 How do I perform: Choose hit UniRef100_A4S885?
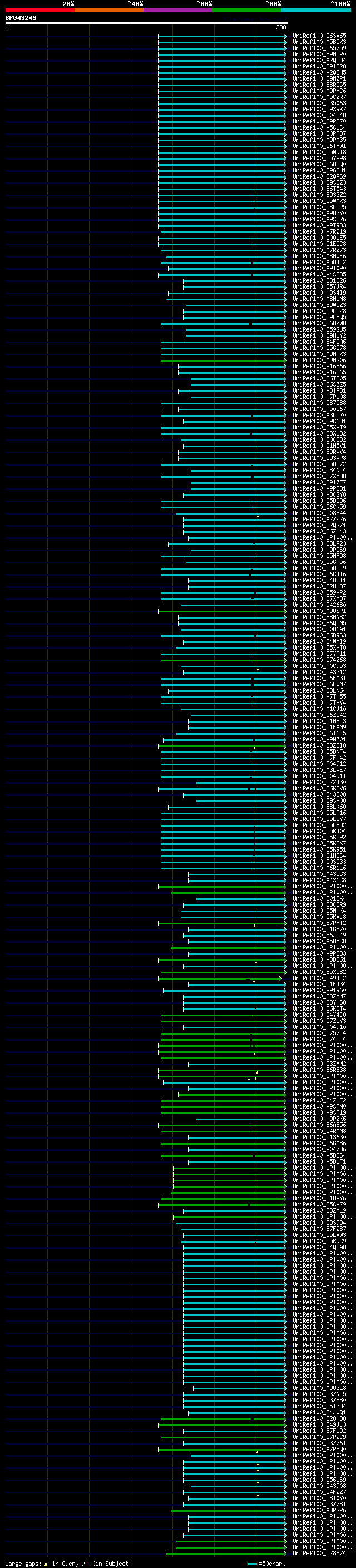click(319, 275)
